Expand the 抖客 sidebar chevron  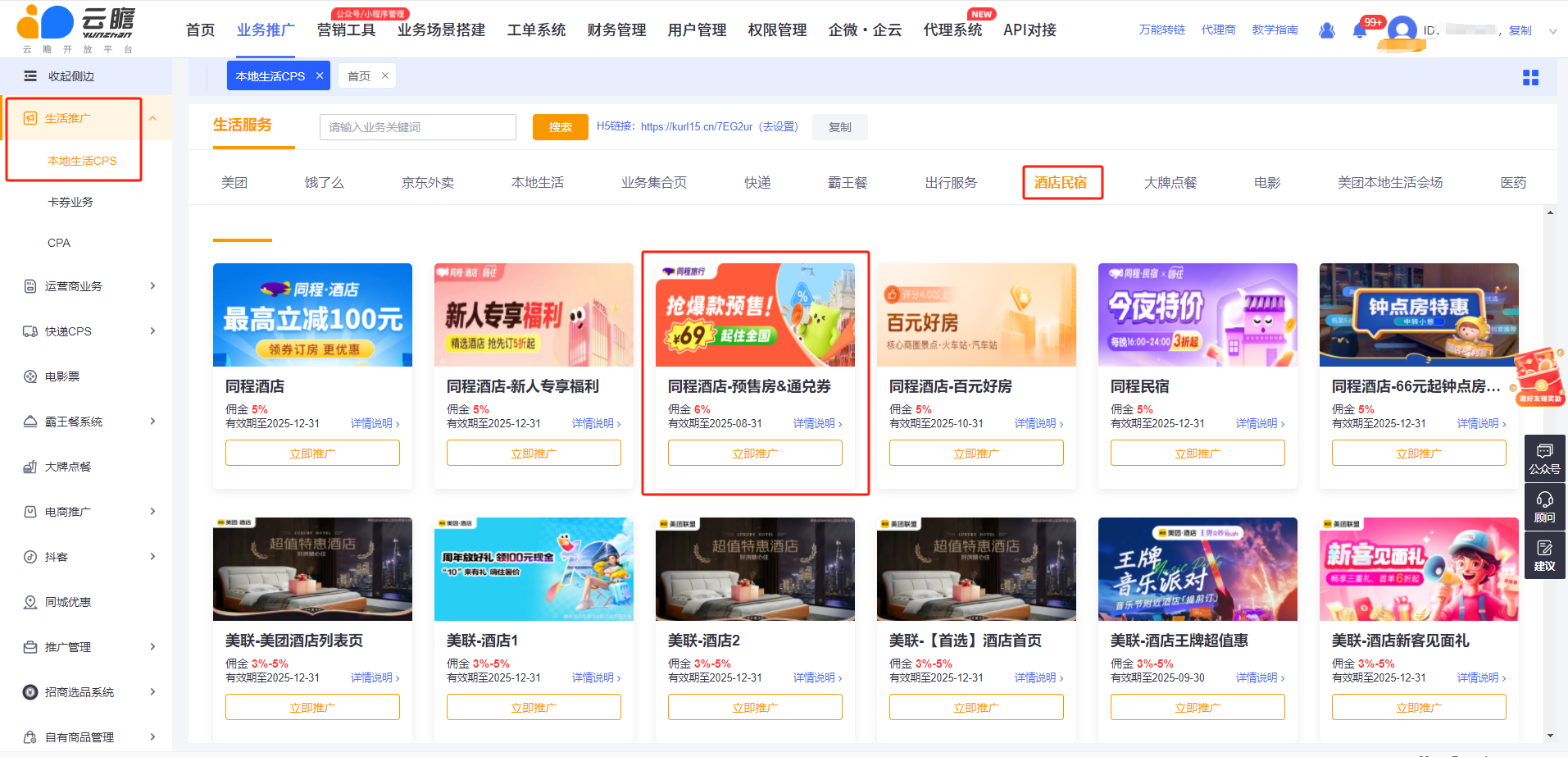point(153,557)
